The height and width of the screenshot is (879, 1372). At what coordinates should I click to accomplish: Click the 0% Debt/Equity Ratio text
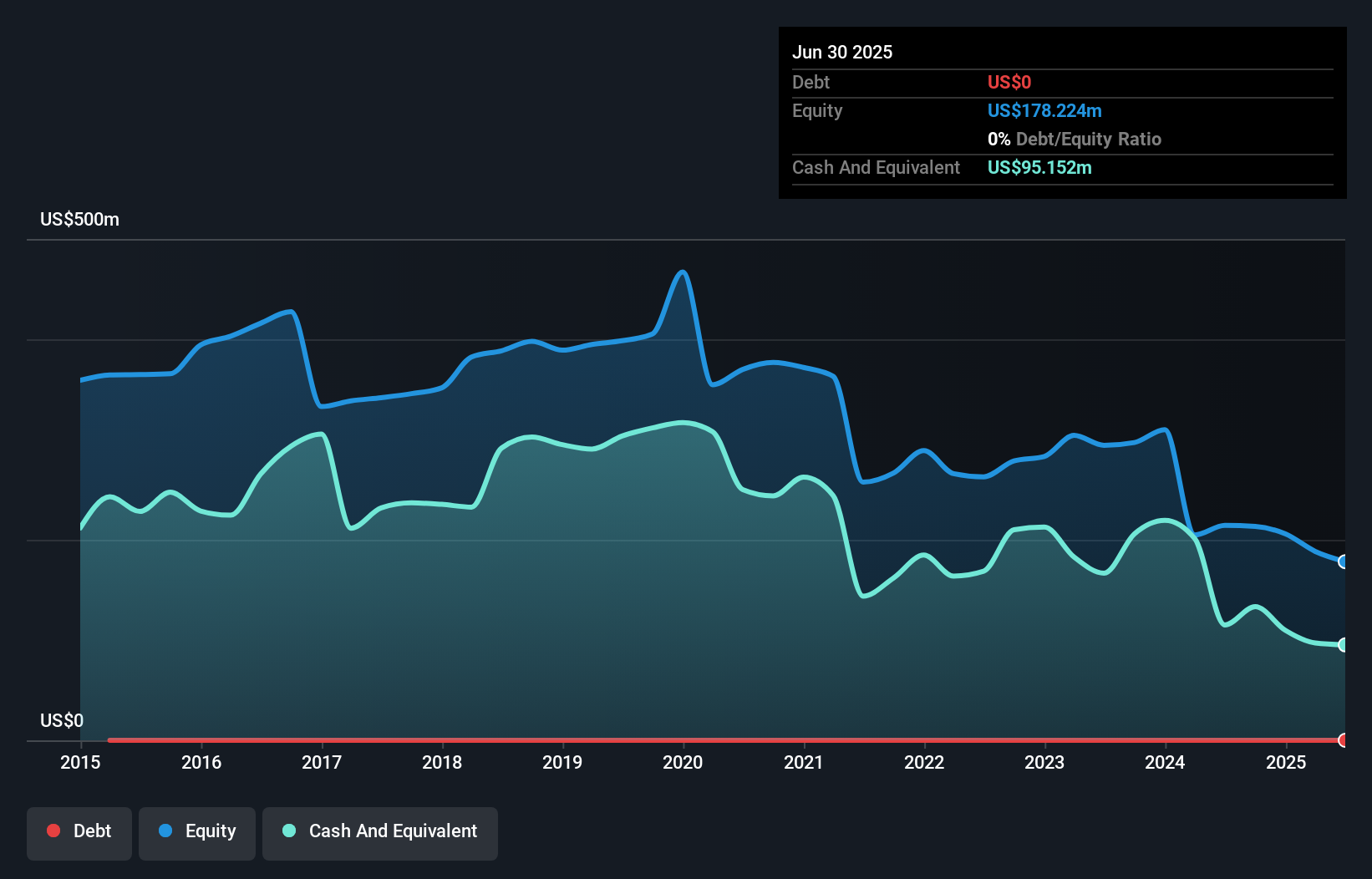tap(1075, 139)
